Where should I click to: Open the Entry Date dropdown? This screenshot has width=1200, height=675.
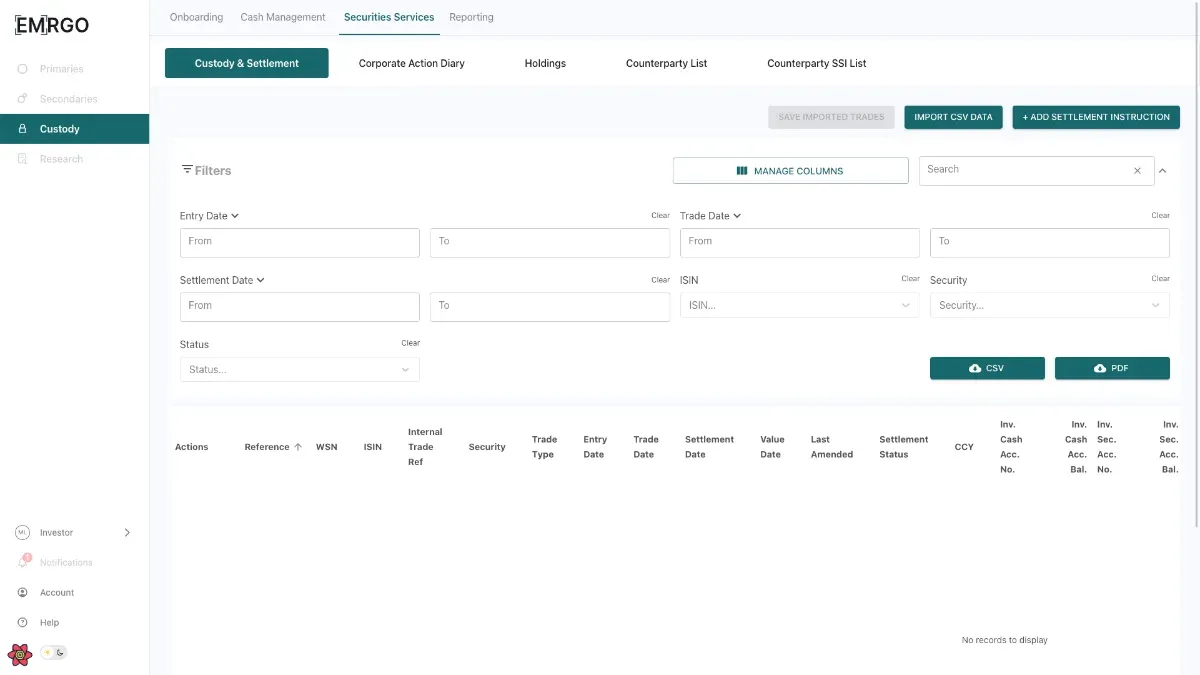209,216
